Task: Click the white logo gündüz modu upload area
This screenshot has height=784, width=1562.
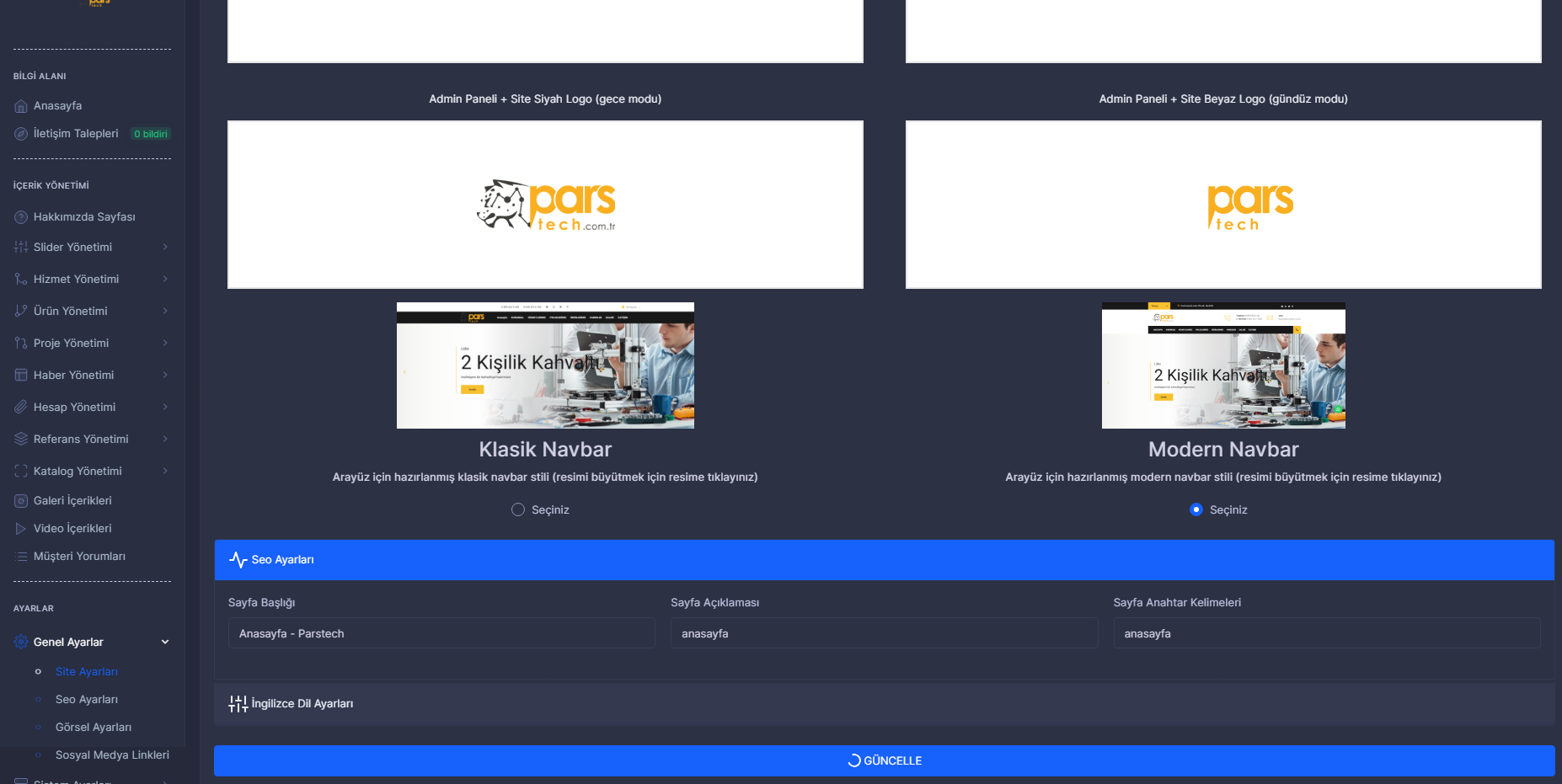Action: [x=1223, y=205]
